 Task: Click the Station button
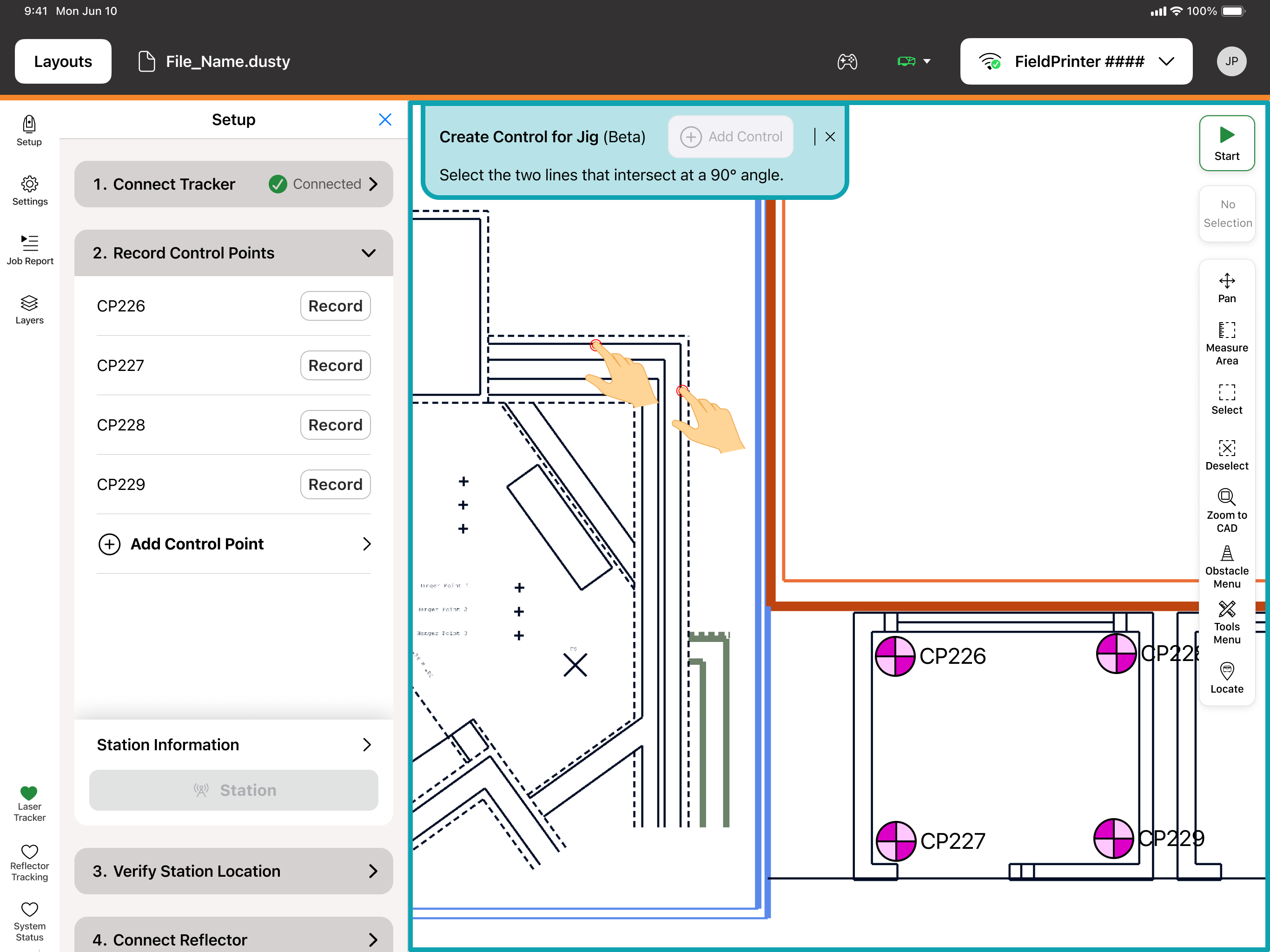pyautogui.click(x=233, y=789)
